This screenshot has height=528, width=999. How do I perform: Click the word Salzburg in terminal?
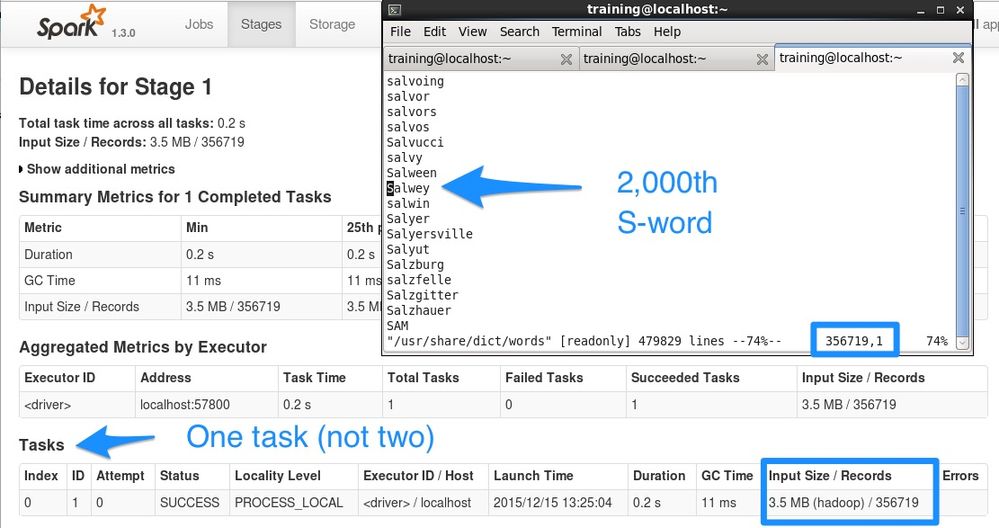coord(415,265)
